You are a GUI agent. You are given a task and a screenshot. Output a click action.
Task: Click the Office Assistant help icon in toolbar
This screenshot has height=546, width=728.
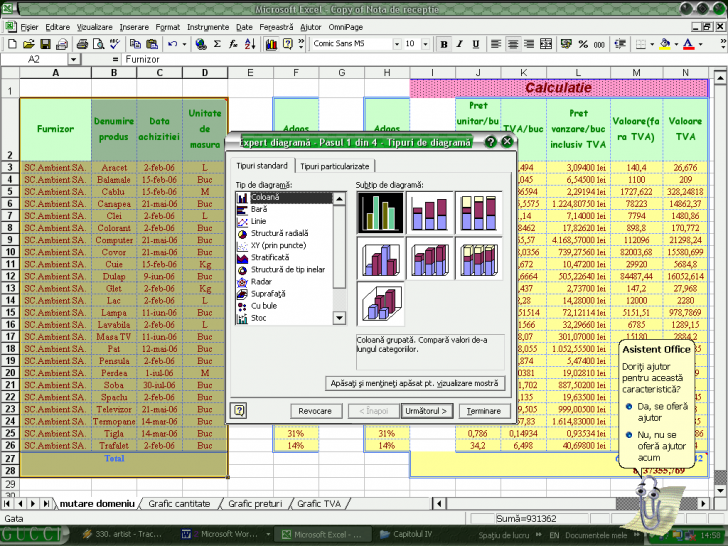click(288, 44)
